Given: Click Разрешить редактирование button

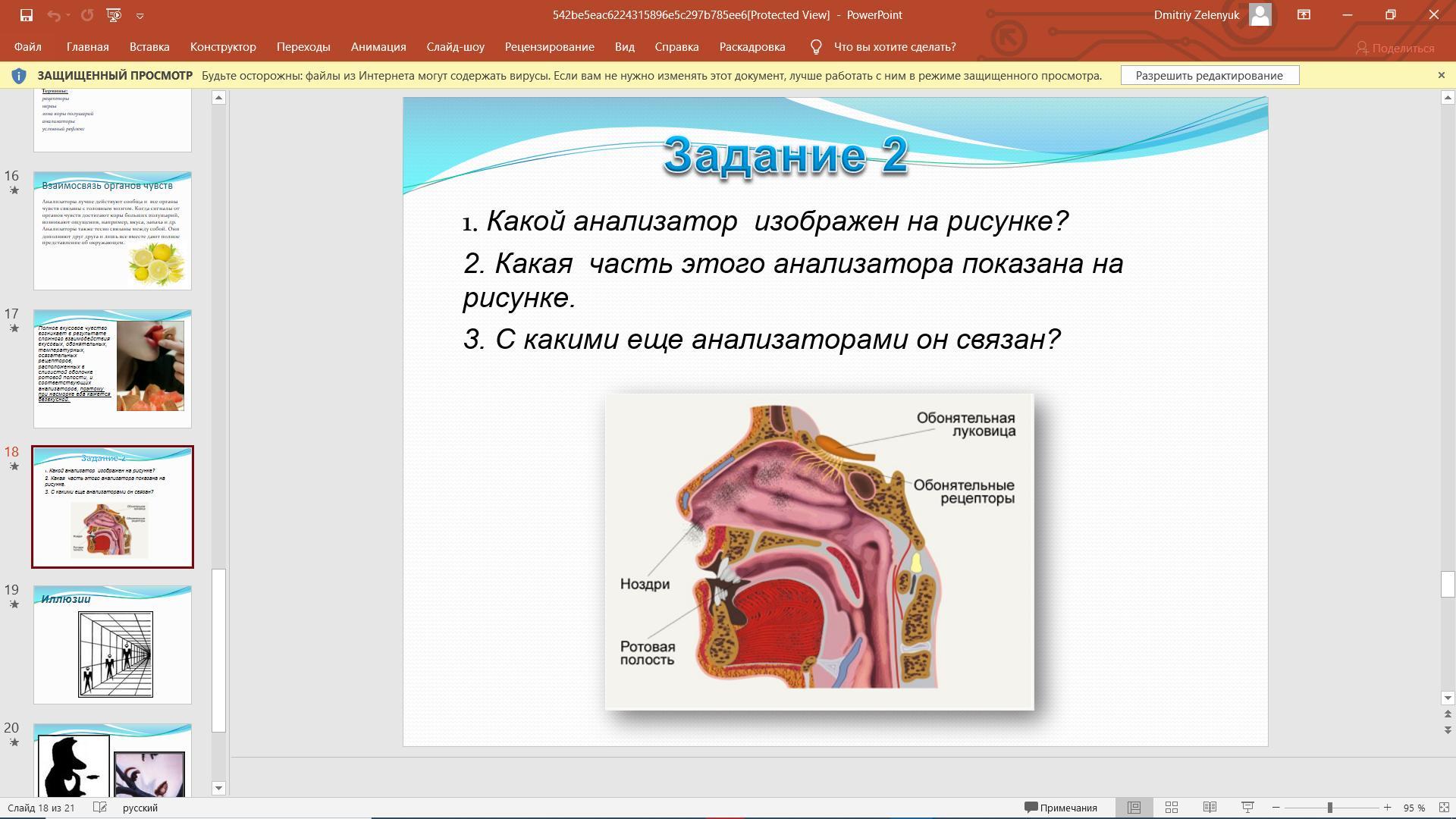Looking at the screenshot, I should [x=1209, y=76].
